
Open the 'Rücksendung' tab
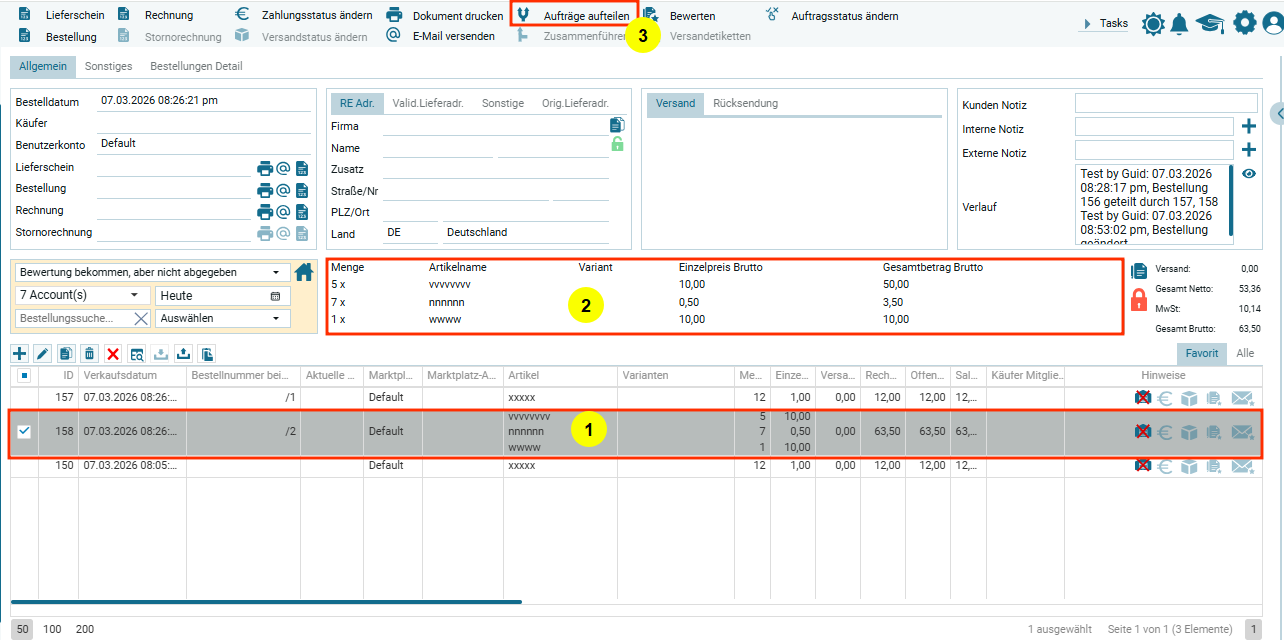pos(745,104)
